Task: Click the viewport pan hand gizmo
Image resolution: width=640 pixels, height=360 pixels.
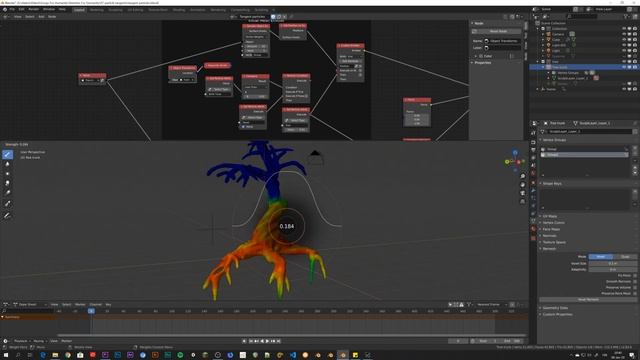Action: pos(522,184)
